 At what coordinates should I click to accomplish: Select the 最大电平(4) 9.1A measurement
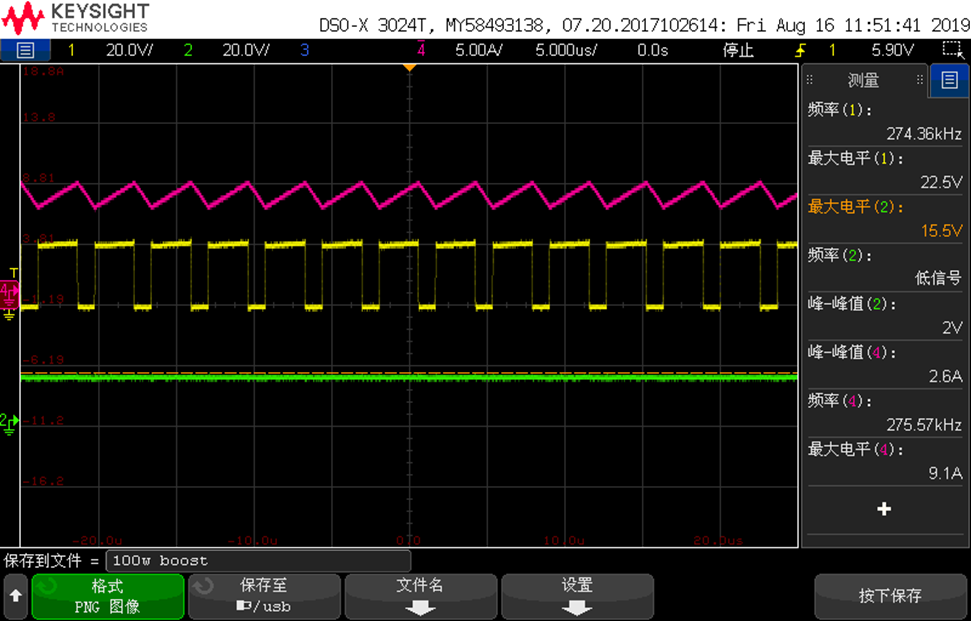[x=885, y=461]
